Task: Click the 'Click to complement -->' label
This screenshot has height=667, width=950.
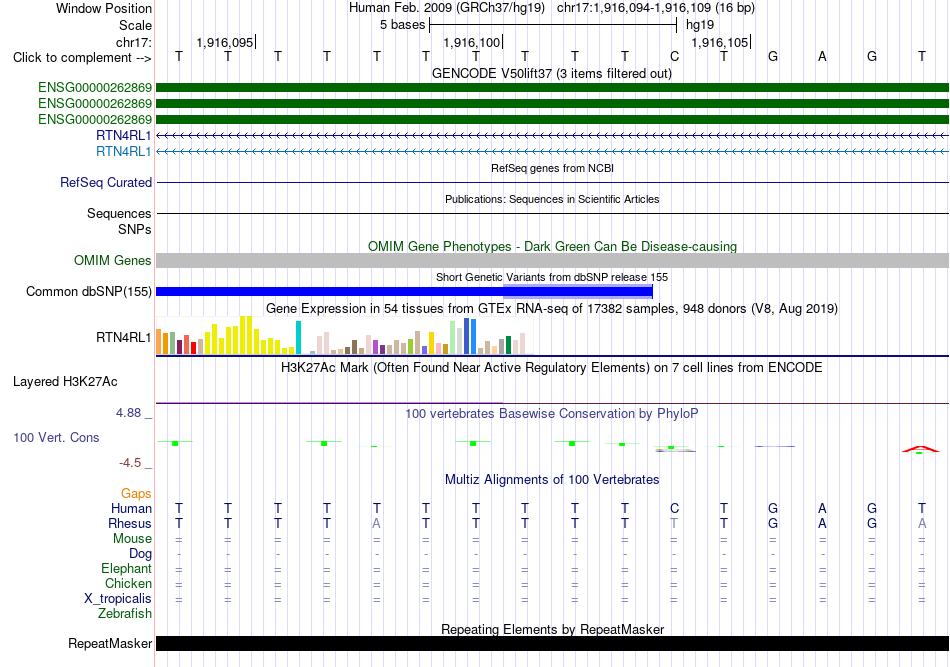Action: 82,58
